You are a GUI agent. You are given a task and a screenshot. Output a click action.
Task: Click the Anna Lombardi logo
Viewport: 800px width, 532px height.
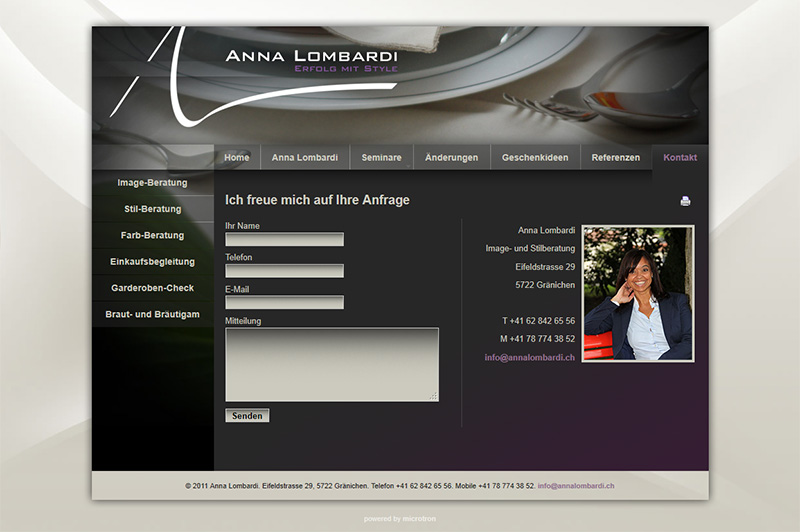pyautogui.click(x=311, y=59)
